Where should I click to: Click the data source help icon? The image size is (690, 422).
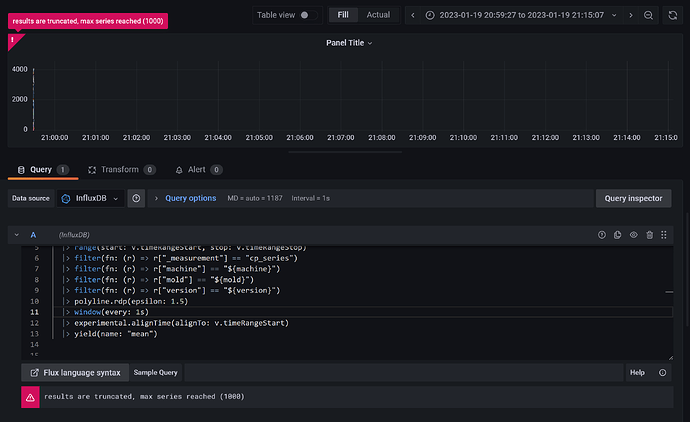137,198
